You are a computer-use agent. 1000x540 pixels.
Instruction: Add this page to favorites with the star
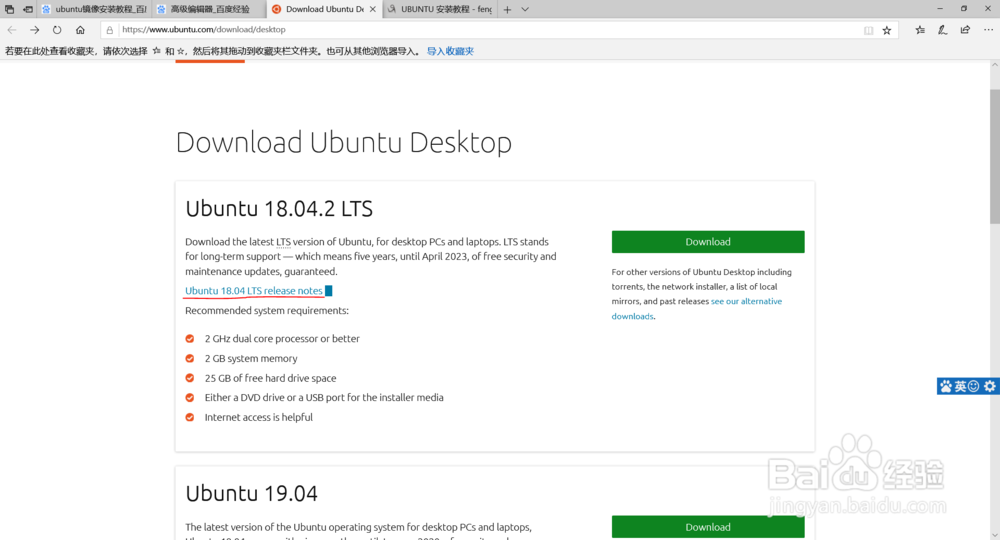(x=886, y=30)
